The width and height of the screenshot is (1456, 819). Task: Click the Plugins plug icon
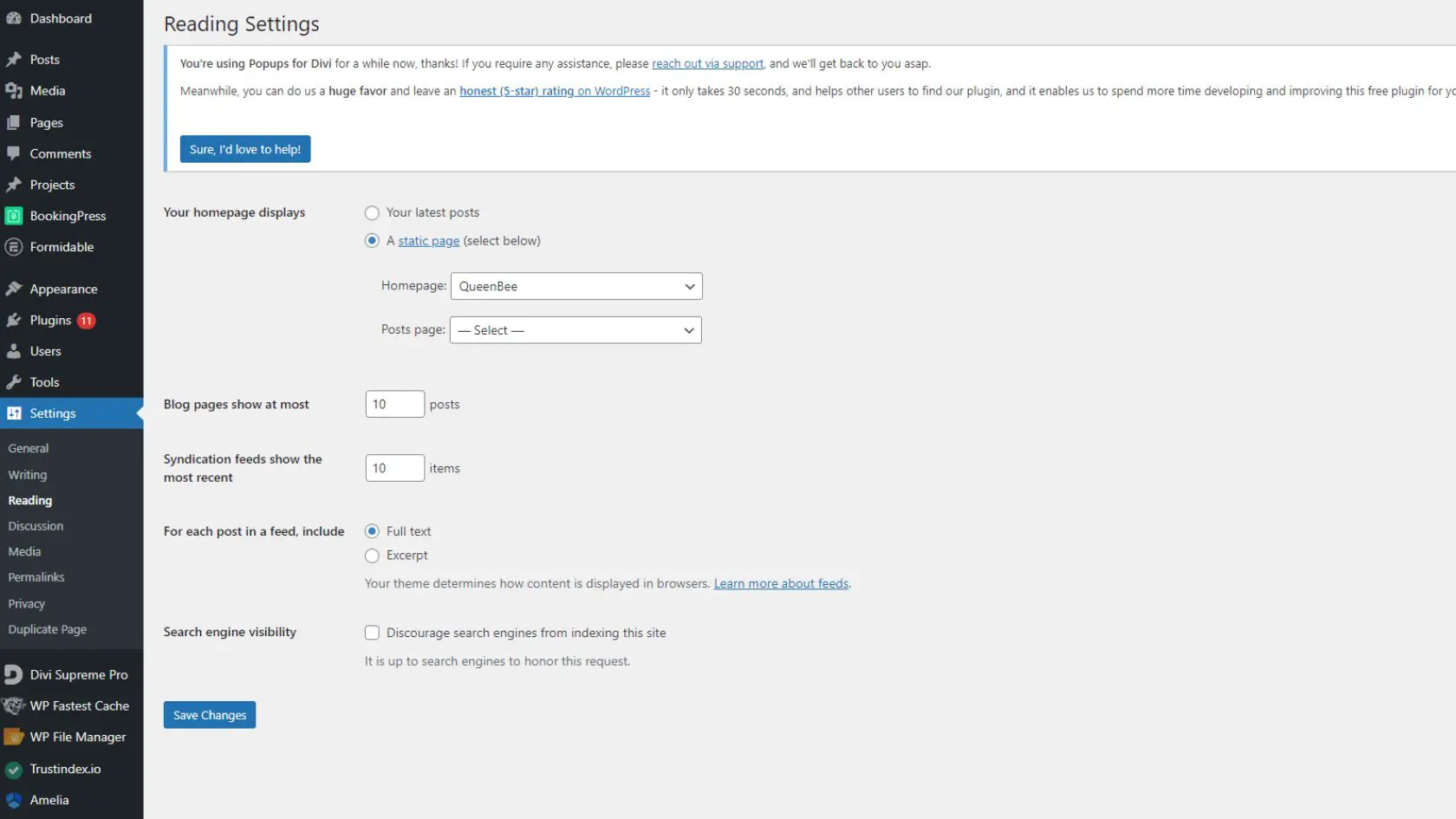point(14,321)
